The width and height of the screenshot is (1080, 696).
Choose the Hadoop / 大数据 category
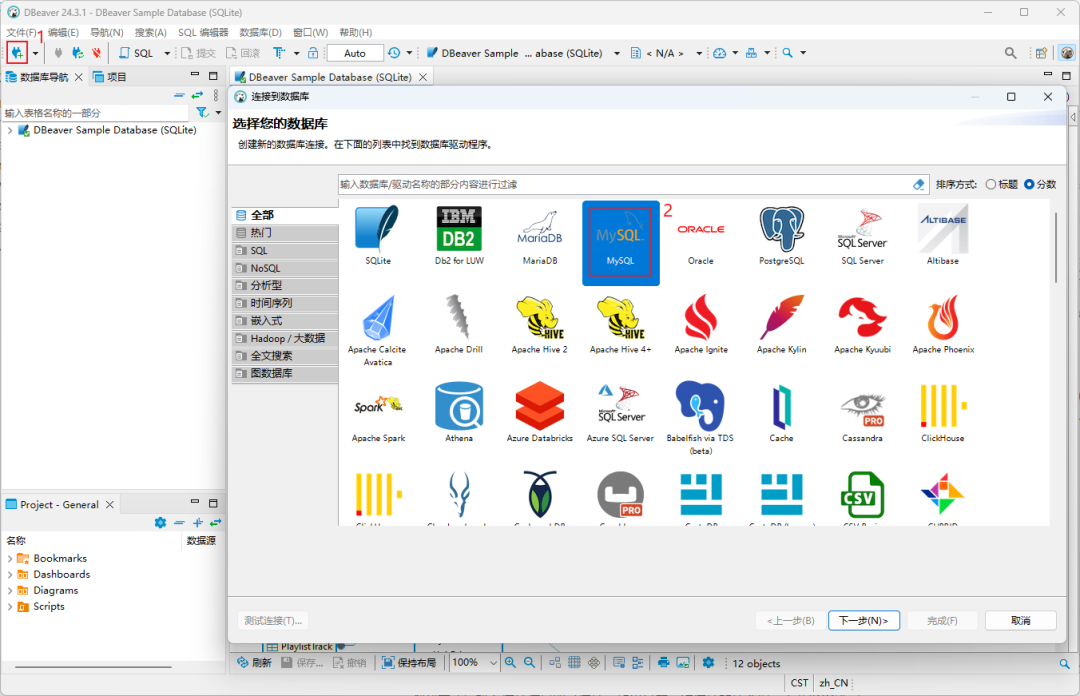pos(285,338)
